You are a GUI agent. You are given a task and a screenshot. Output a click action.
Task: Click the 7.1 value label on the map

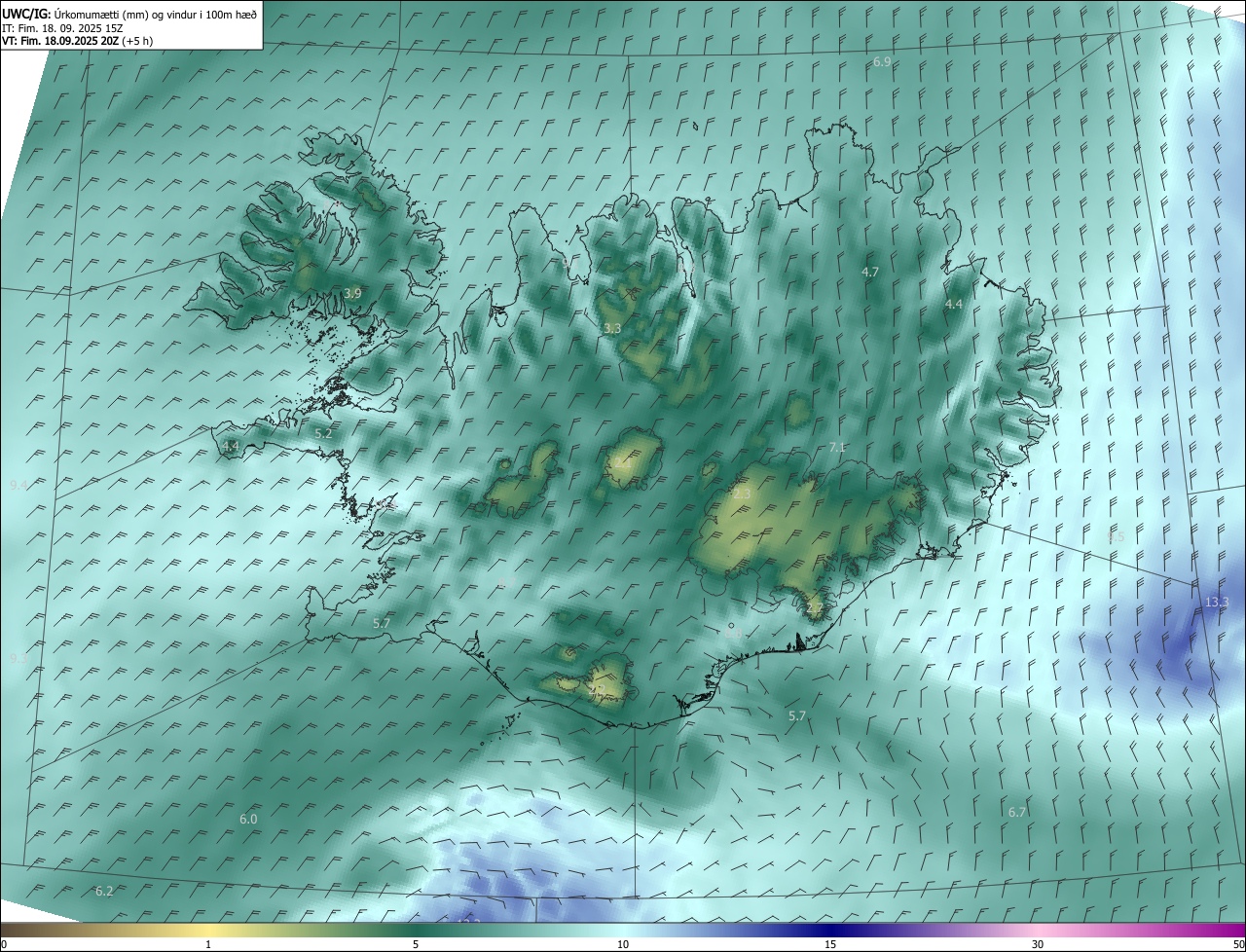(x=837, y=448)
